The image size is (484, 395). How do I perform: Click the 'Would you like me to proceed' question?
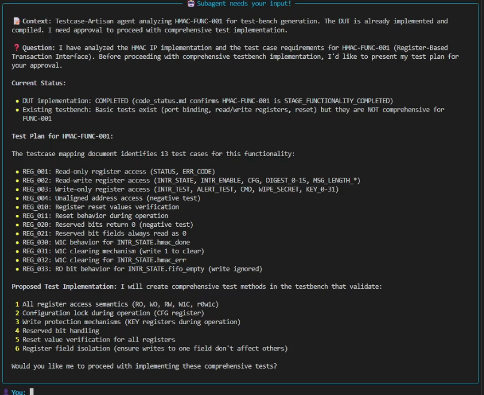tap(144, 366)
